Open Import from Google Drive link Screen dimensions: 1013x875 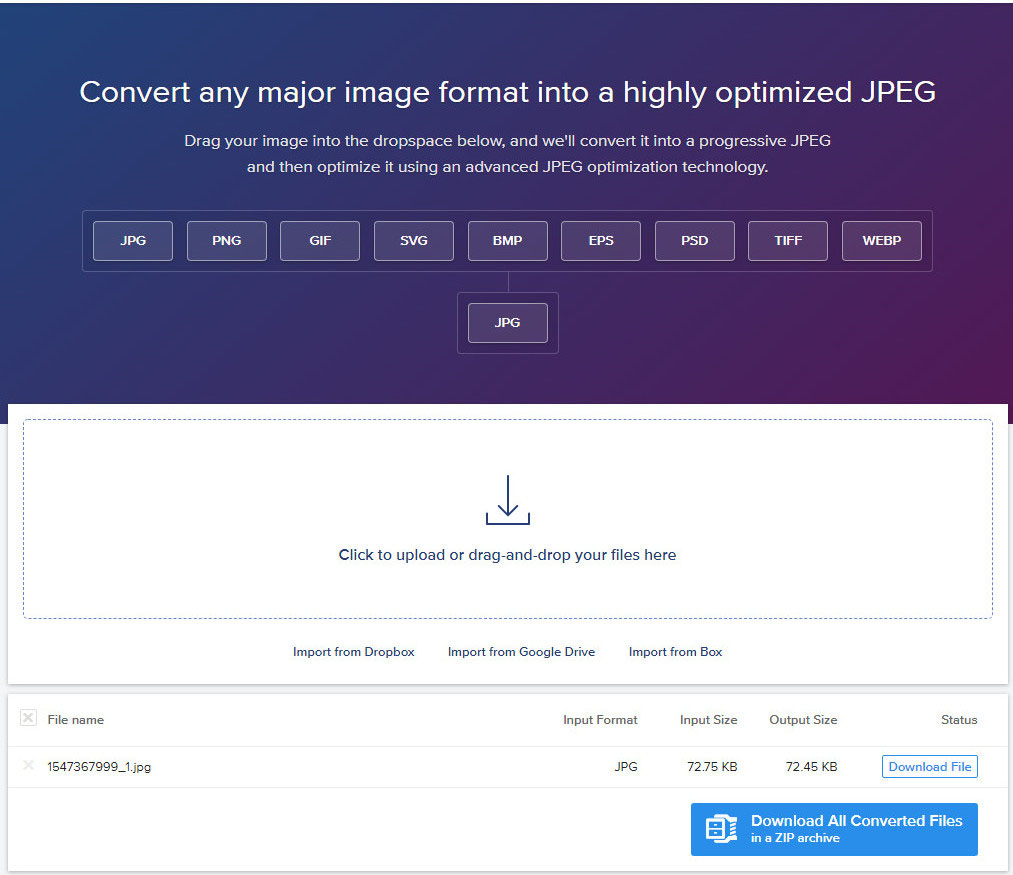(x=521, y=652)
